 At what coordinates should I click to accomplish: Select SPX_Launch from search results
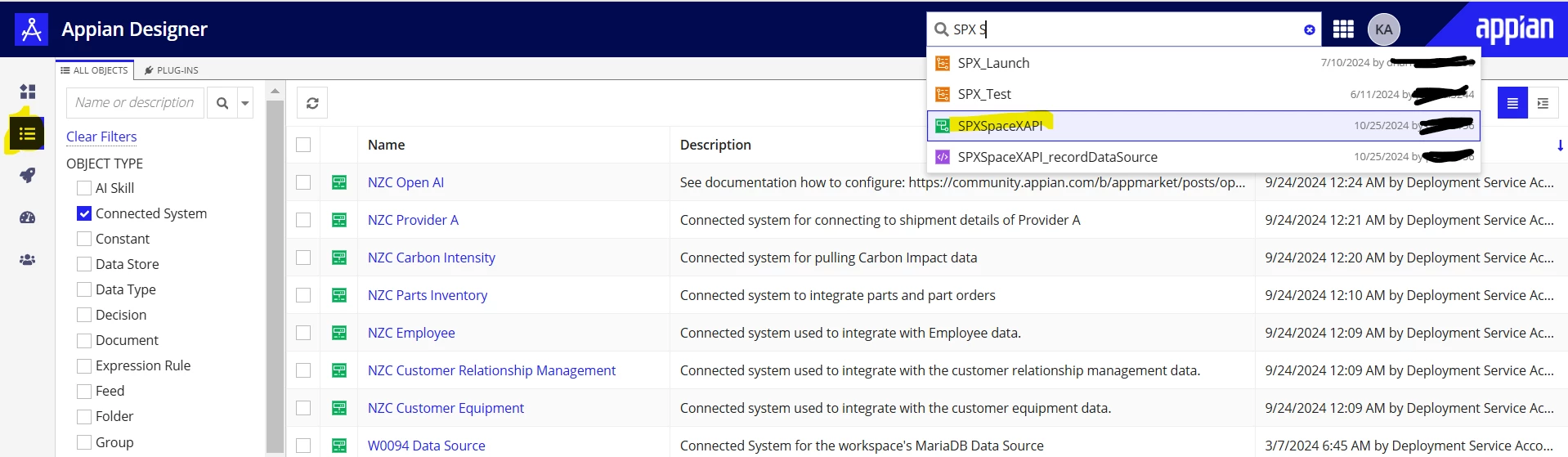pos(1203,63)
